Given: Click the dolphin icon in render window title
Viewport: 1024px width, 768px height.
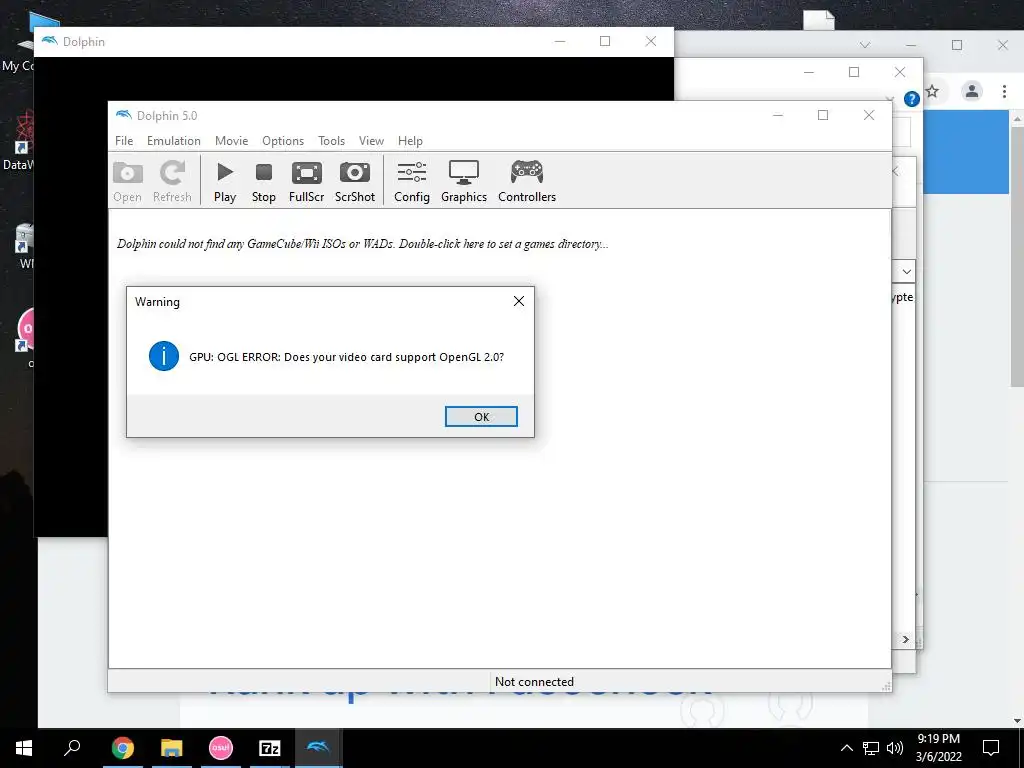Looking at the screenshot, I should point(50,41).
